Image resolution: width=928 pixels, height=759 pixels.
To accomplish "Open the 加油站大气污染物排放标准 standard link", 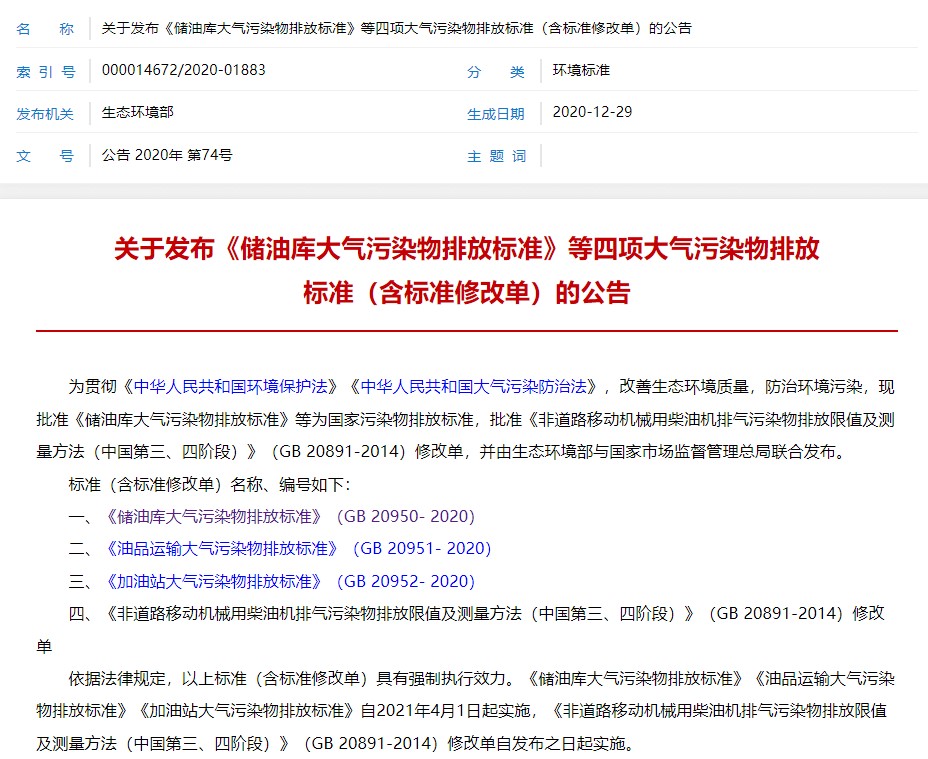I will click(214, 581).
